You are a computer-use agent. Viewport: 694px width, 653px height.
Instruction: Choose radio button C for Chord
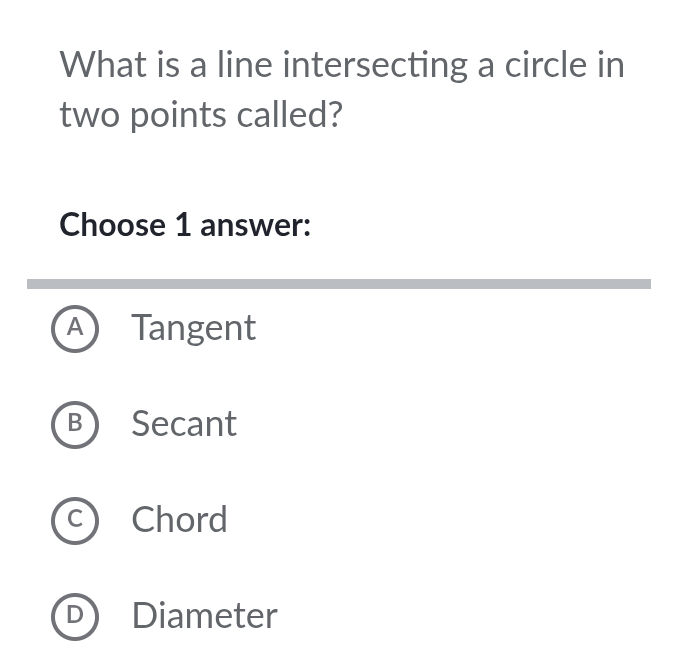(74, 520)
